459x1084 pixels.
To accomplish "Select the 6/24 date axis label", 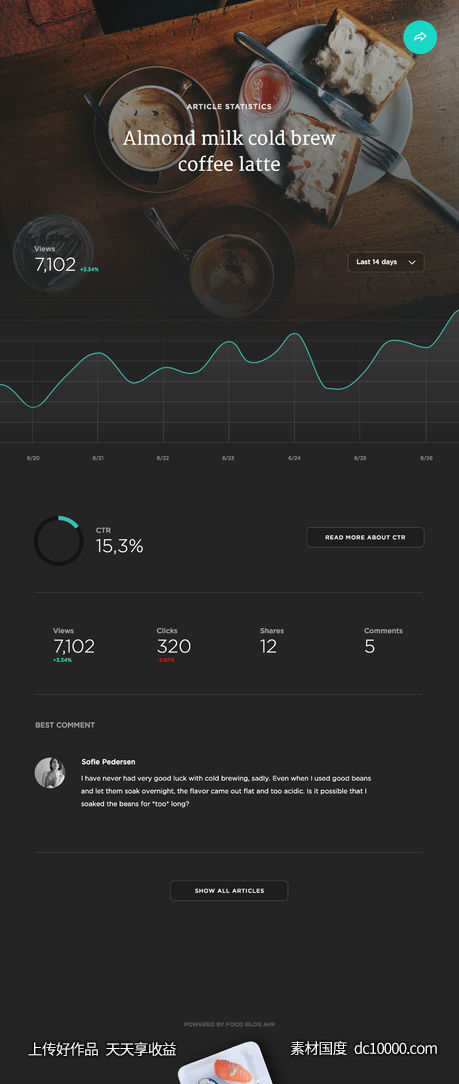I will tap(294, 458).
